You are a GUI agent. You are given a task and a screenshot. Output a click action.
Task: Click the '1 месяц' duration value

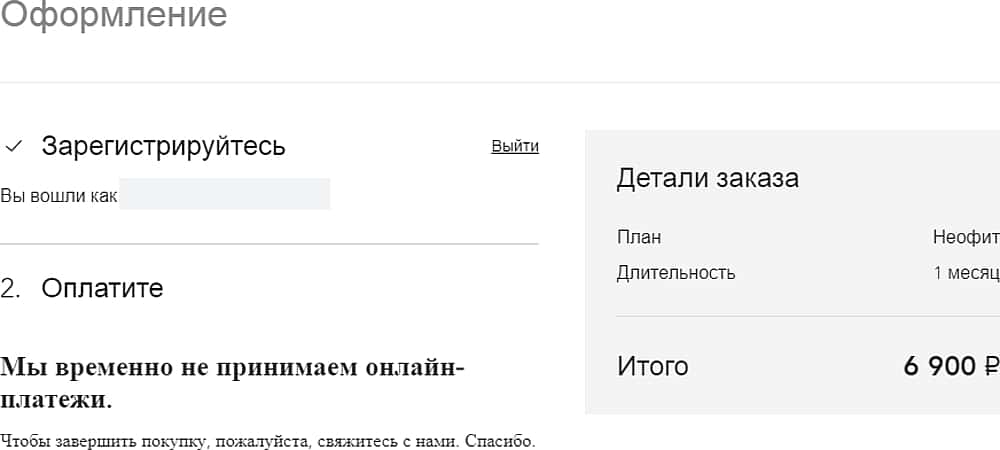tap(966, 272)
